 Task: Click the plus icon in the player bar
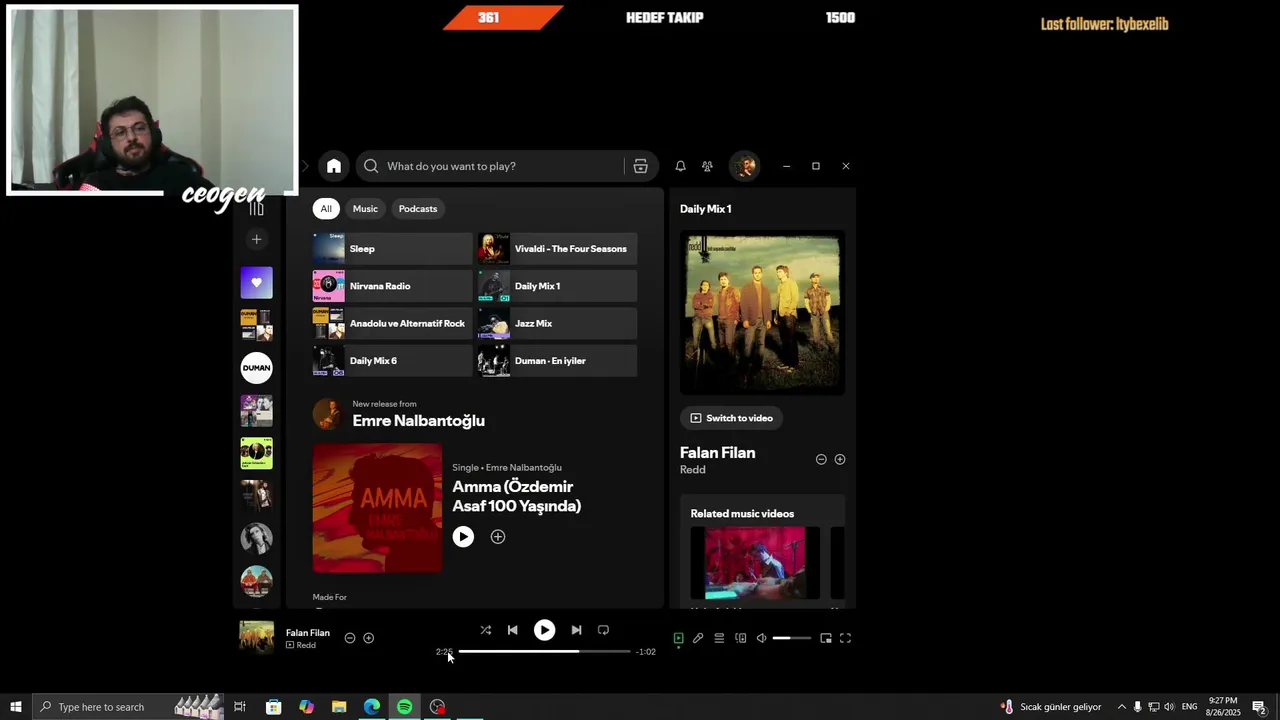[369, 638]
